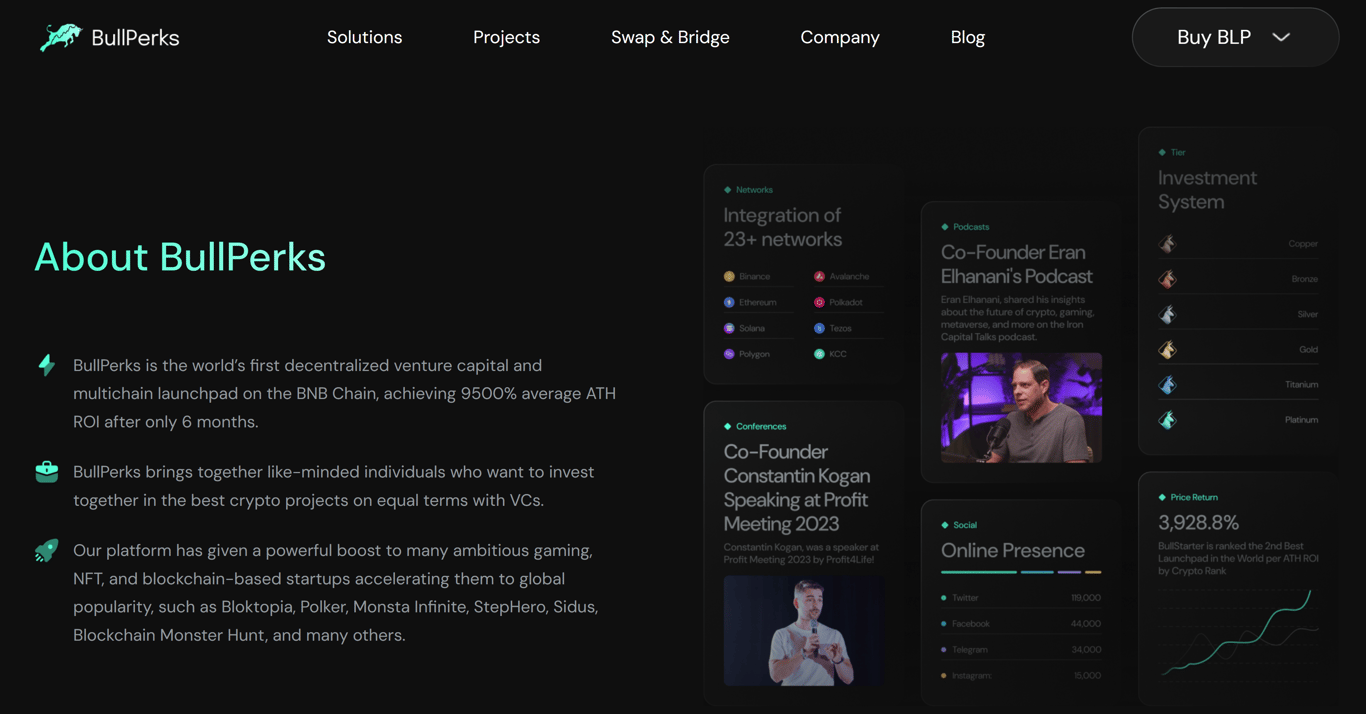Click the Ethereum network icon
The width and height of the screenshot is (1366, 714).
coord(729,302)
